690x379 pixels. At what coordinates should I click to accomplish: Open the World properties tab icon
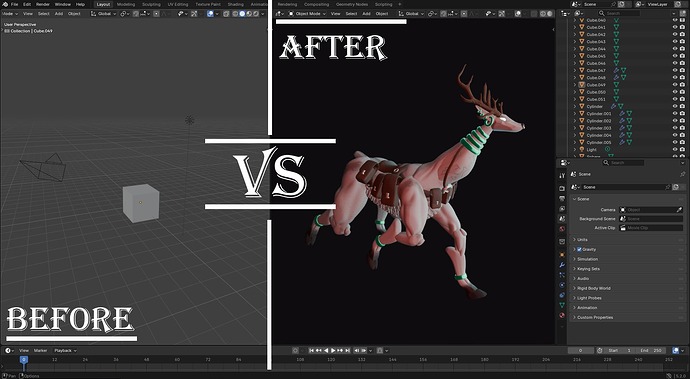[562, 229]
